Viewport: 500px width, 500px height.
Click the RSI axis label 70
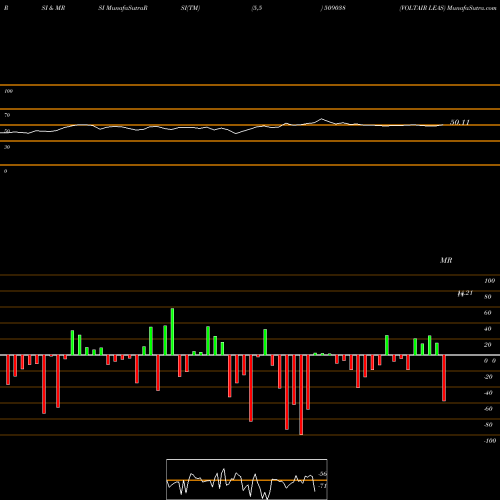[x=7, y=115]
